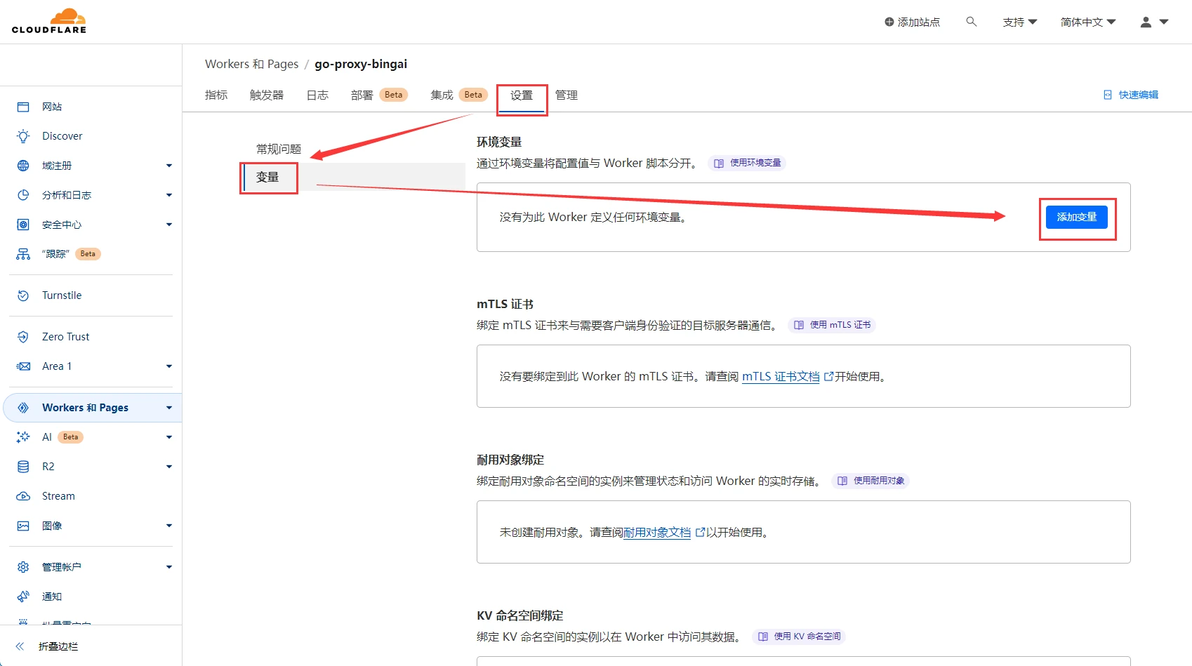
Task: Click the Stream cloud icon
Action: (x=24, y=496)
